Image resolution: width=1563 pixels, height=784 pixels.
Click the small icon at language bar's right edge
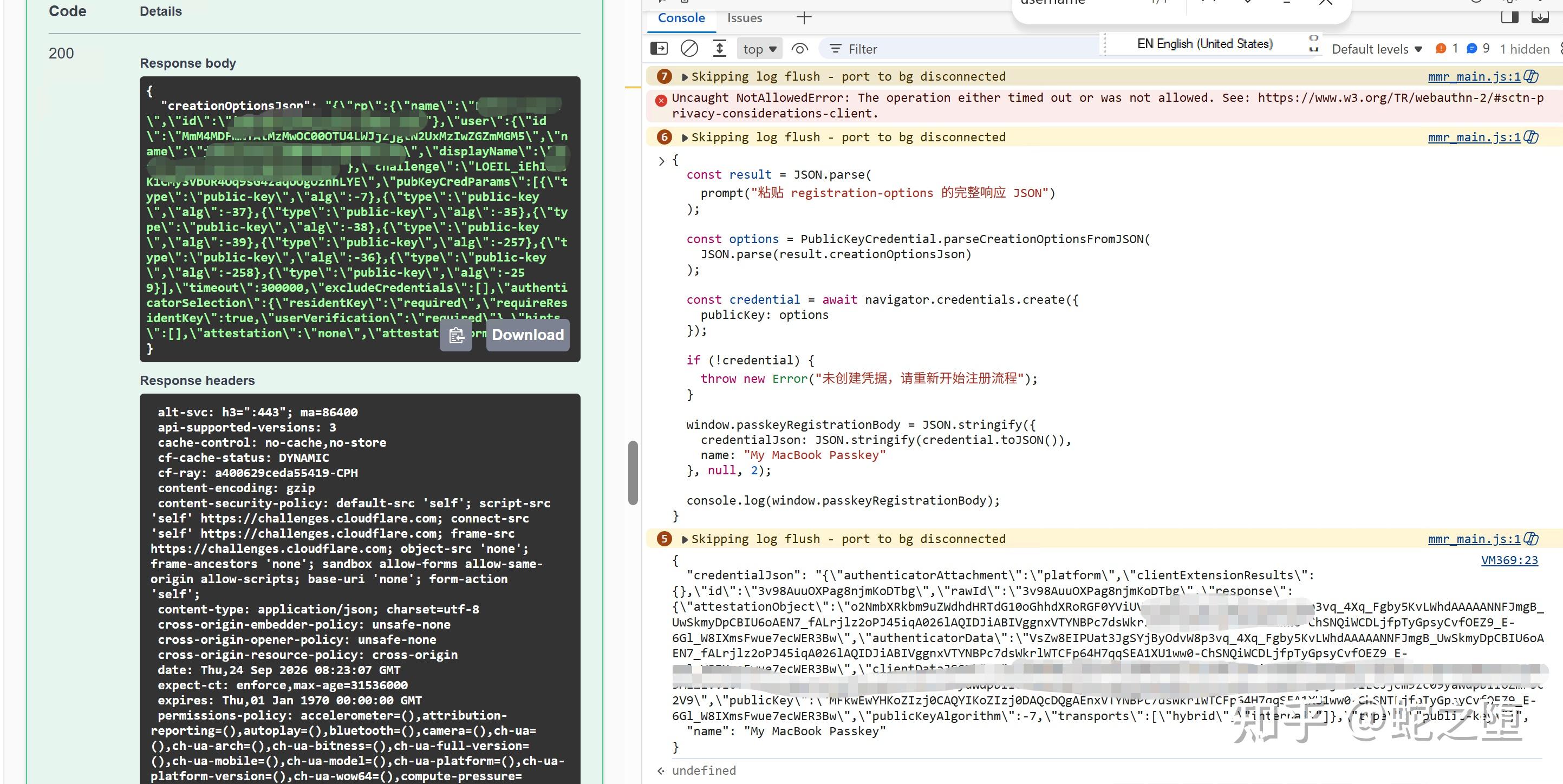point(1314,44)
